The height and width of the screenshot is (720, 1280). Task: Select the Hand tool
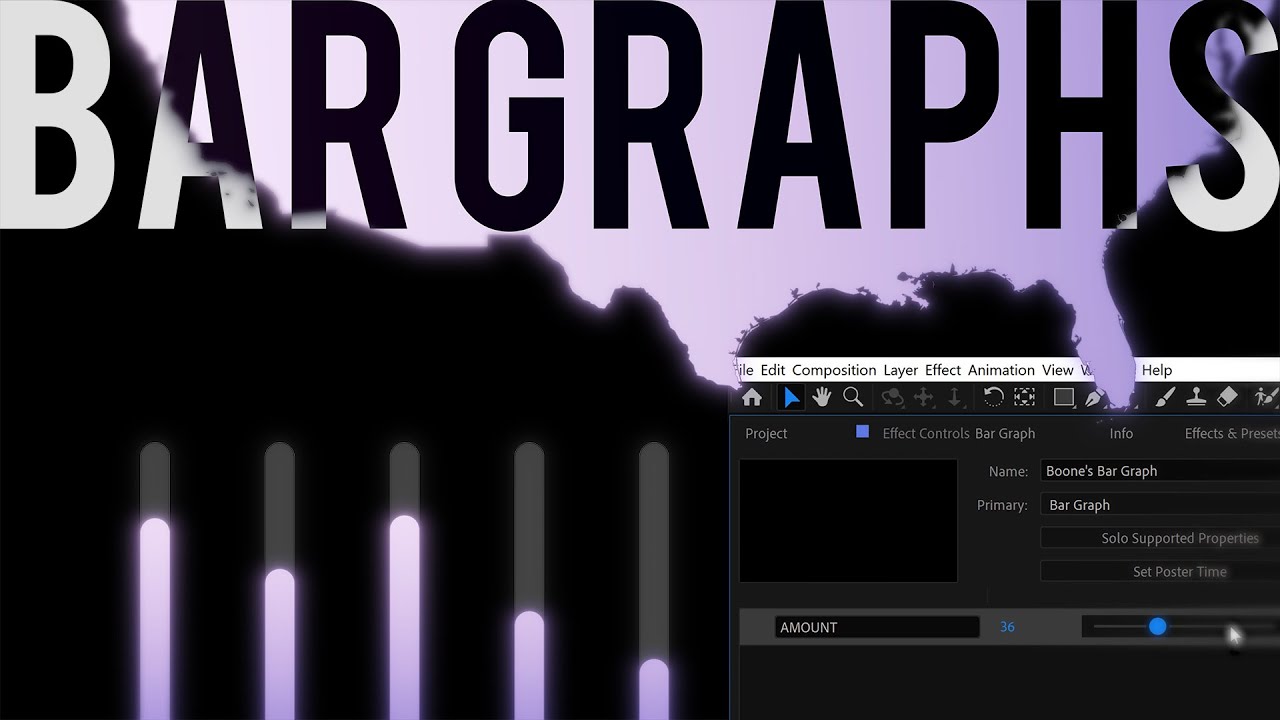[x=822, y=398]
